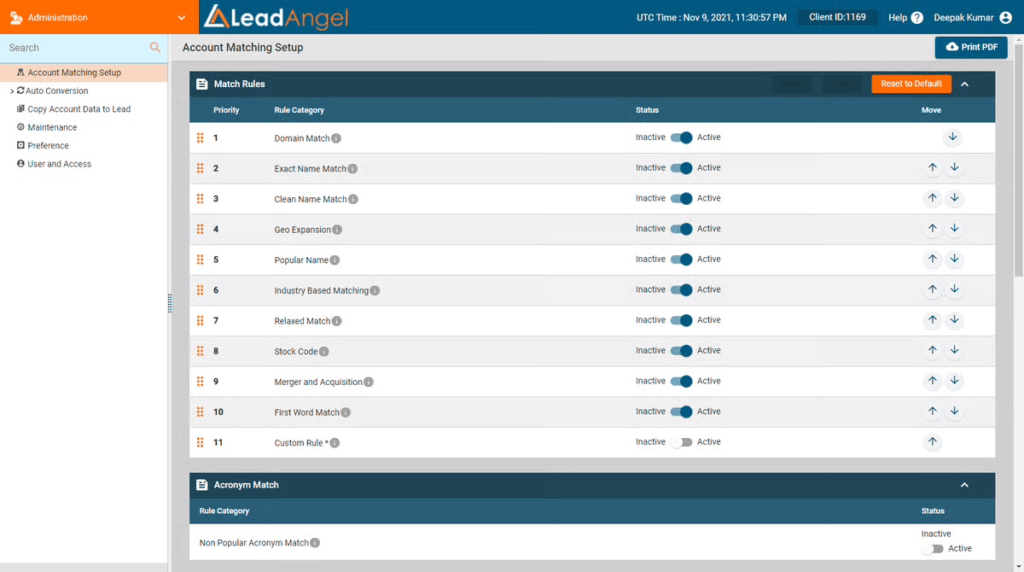Image resolution: width=1024 pixels, height=572 pixels.
Task: Open Deepak Kumar user profile icon
Action: [1006, 17]
